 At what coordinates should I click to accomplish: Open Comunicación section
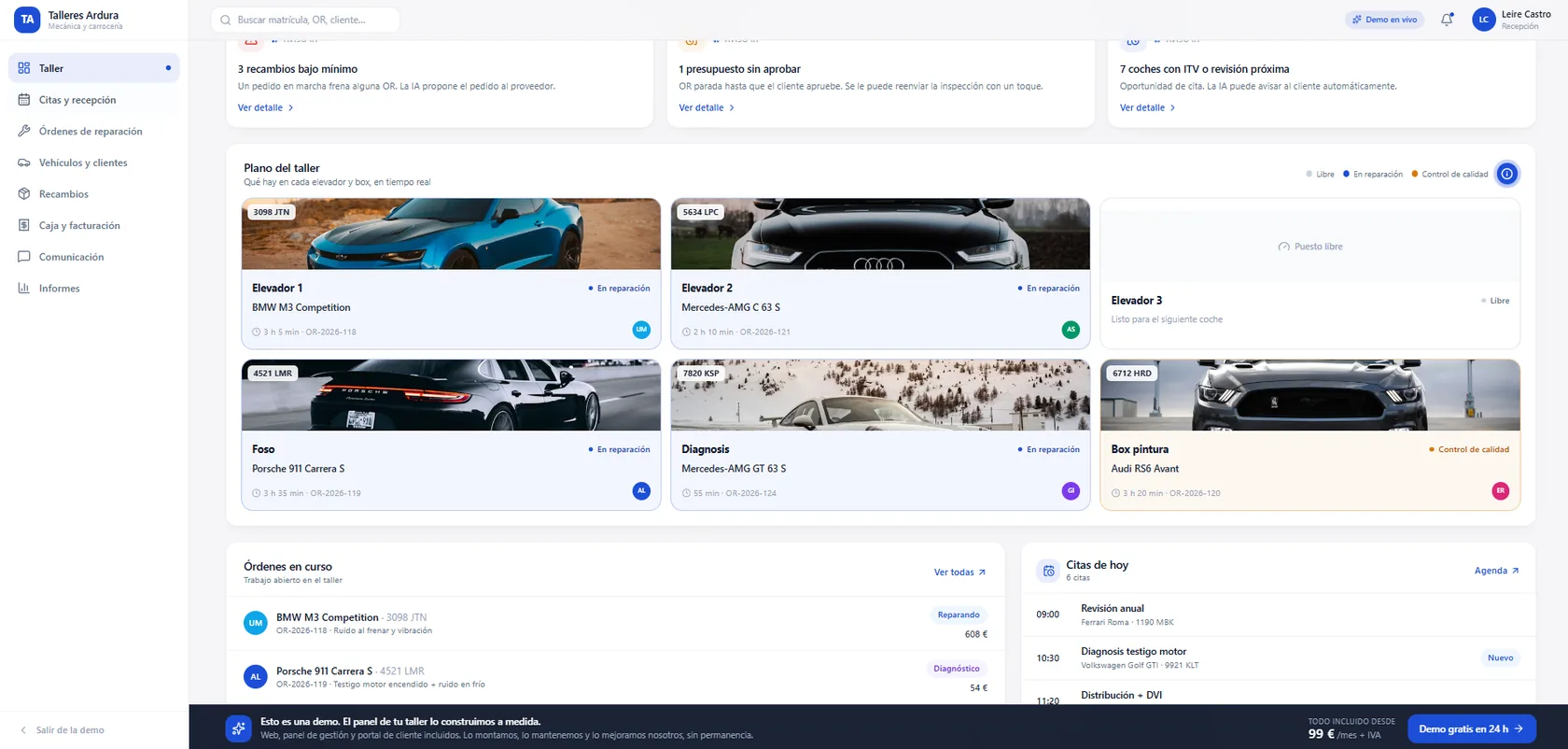93,257
